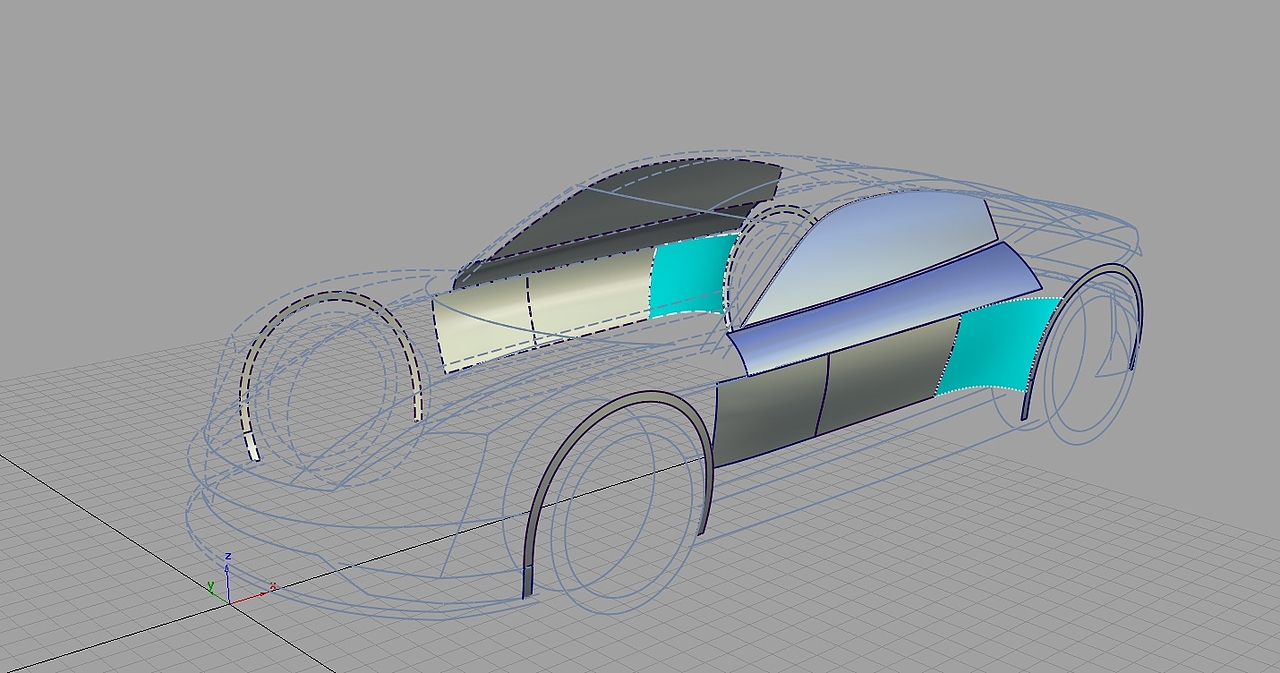Click the red X axis arrow

(262, 594)
